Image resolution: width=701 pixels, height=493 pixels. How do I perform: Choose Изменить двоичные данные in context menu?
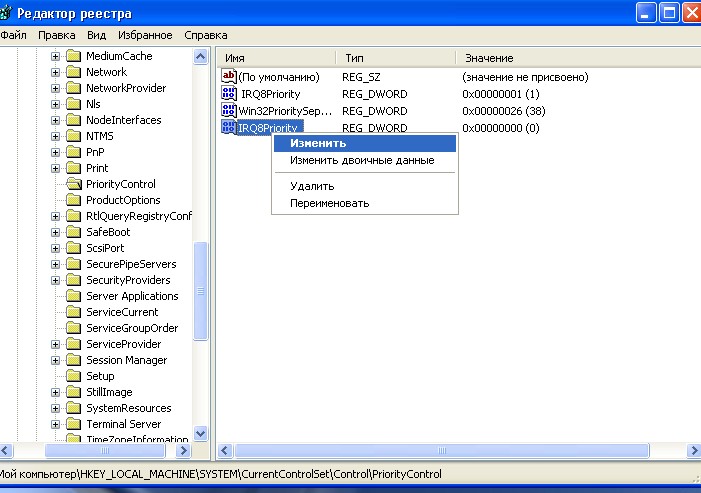click(365, 160)
